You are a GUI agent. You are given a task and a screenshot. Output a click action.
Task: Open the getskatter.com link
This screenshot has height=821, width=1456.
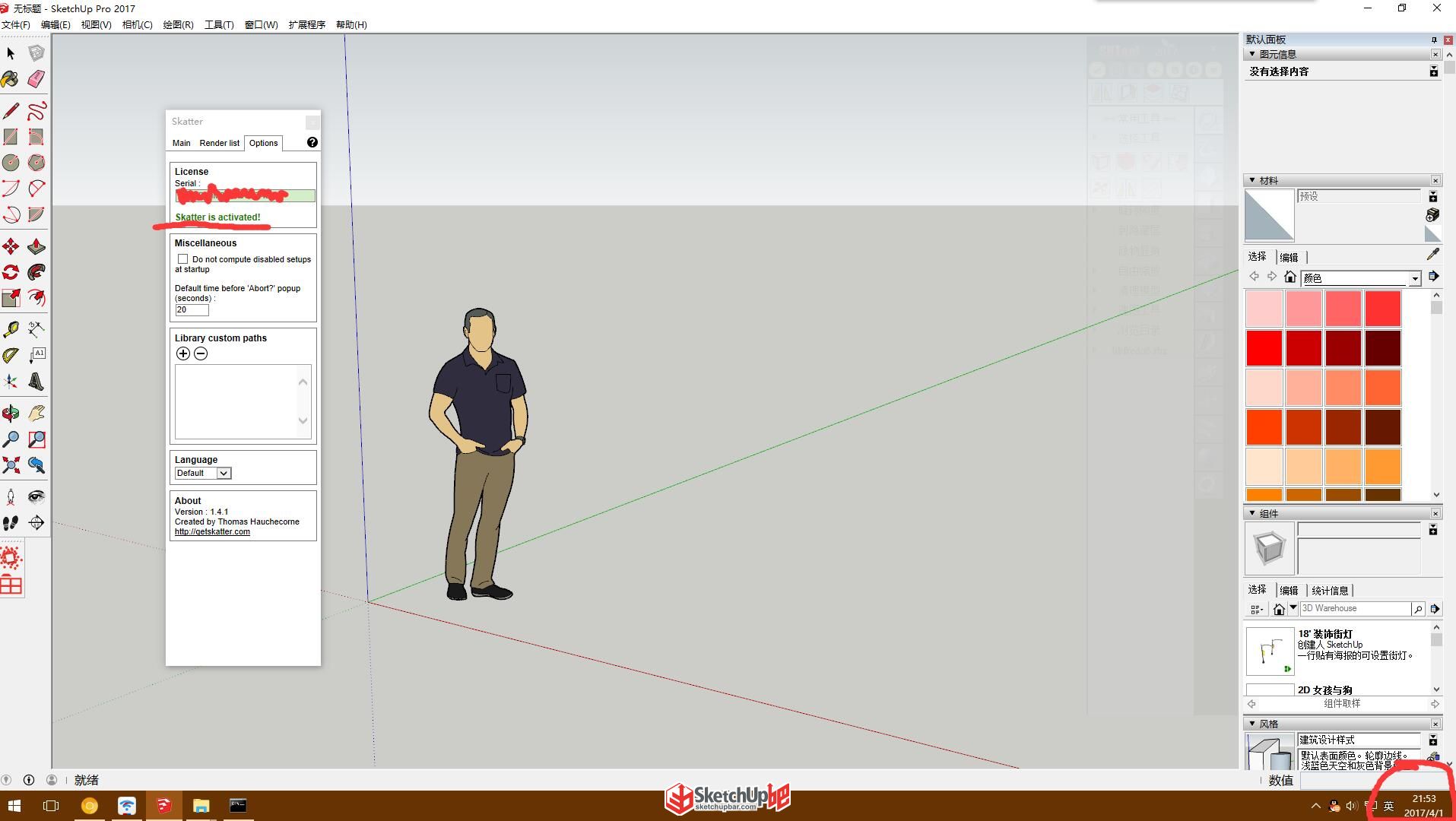(212, 531)
